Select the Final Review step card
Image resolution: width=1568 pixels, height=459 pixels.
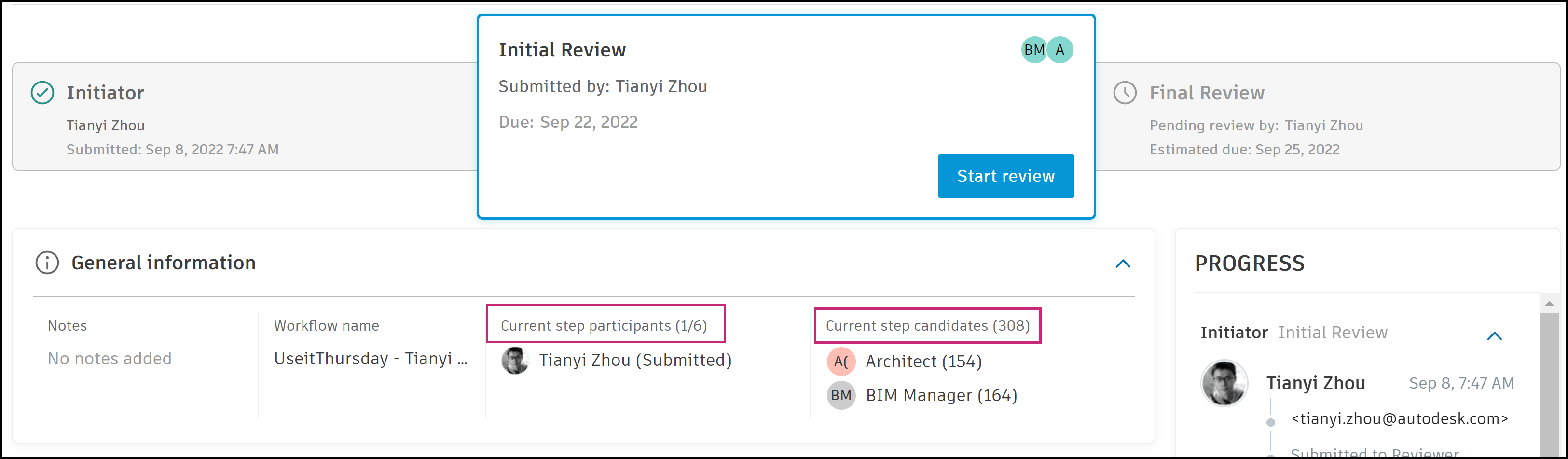click(1327, 117)
